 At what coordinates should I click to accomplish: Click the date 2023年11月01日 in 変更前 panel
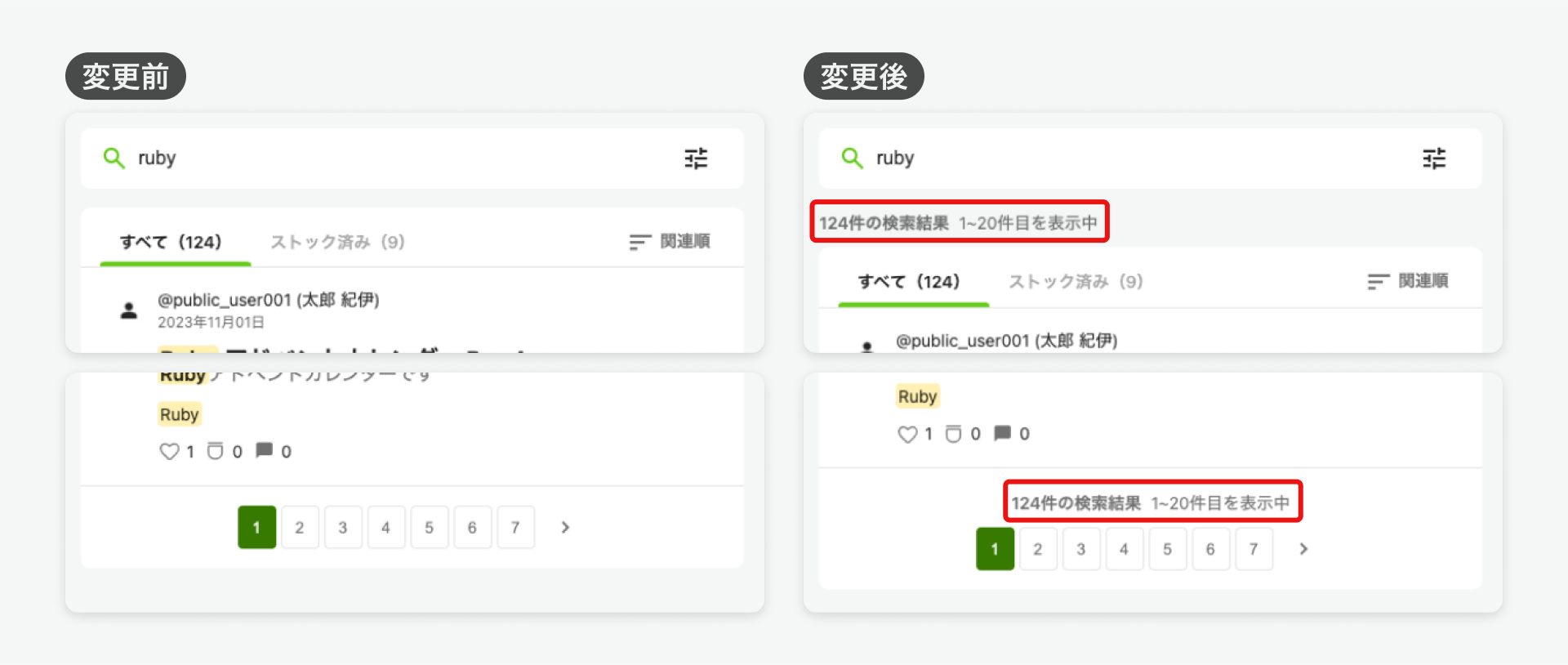[211, 322]
